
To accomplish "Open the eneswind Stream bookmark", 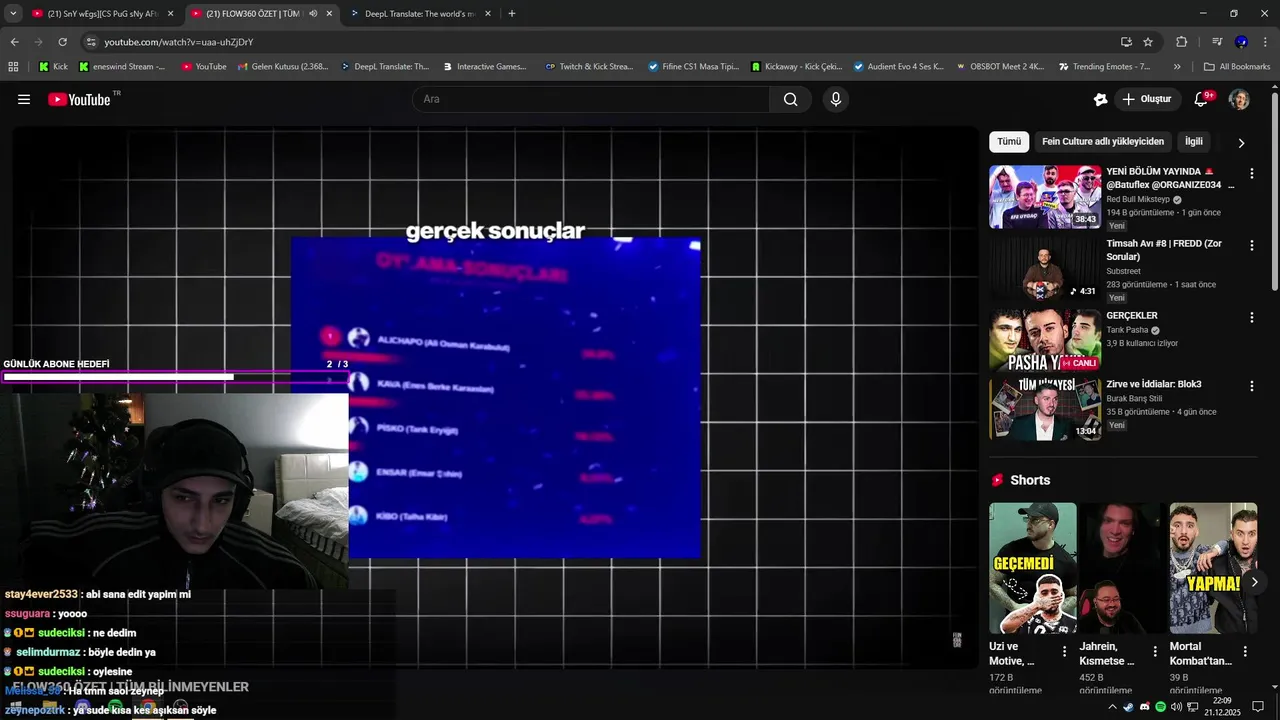I will pos(121,67).
